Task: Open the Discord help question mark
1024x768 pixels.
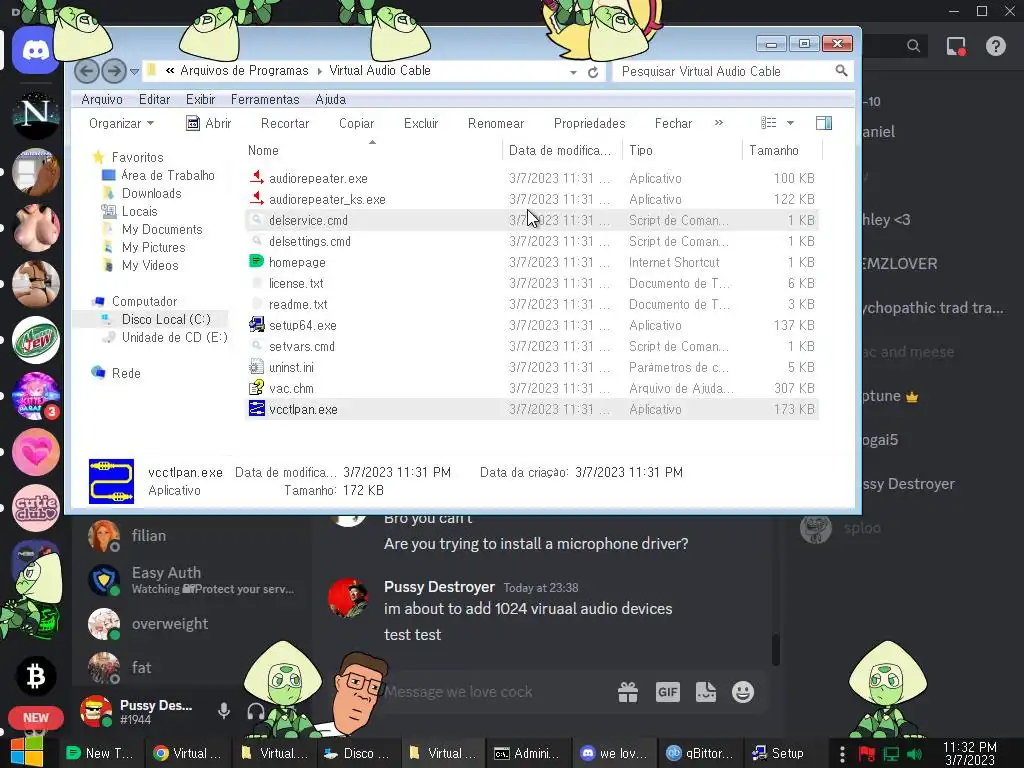Action: (995, 46)
